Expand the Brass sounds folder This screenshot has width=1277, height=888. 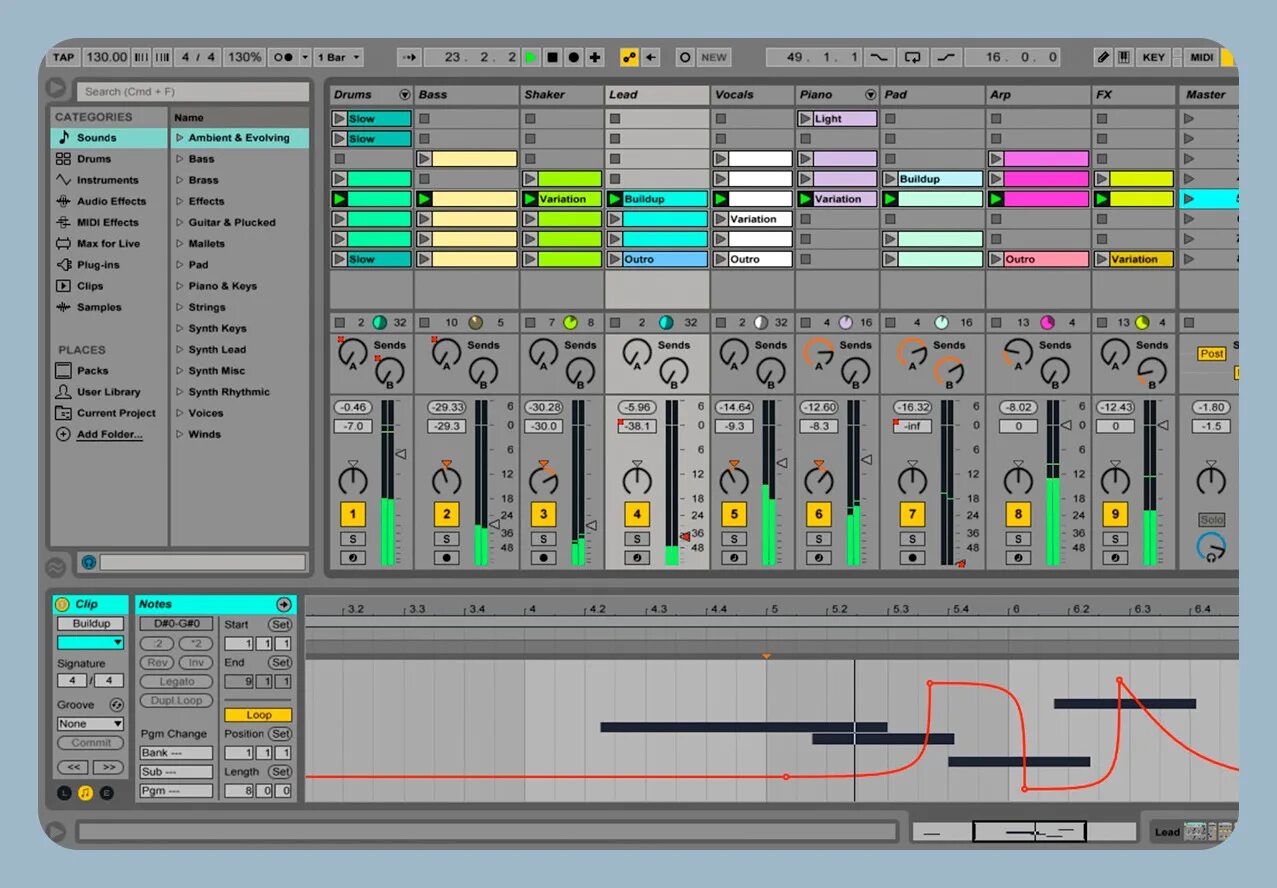coord(180,180)
